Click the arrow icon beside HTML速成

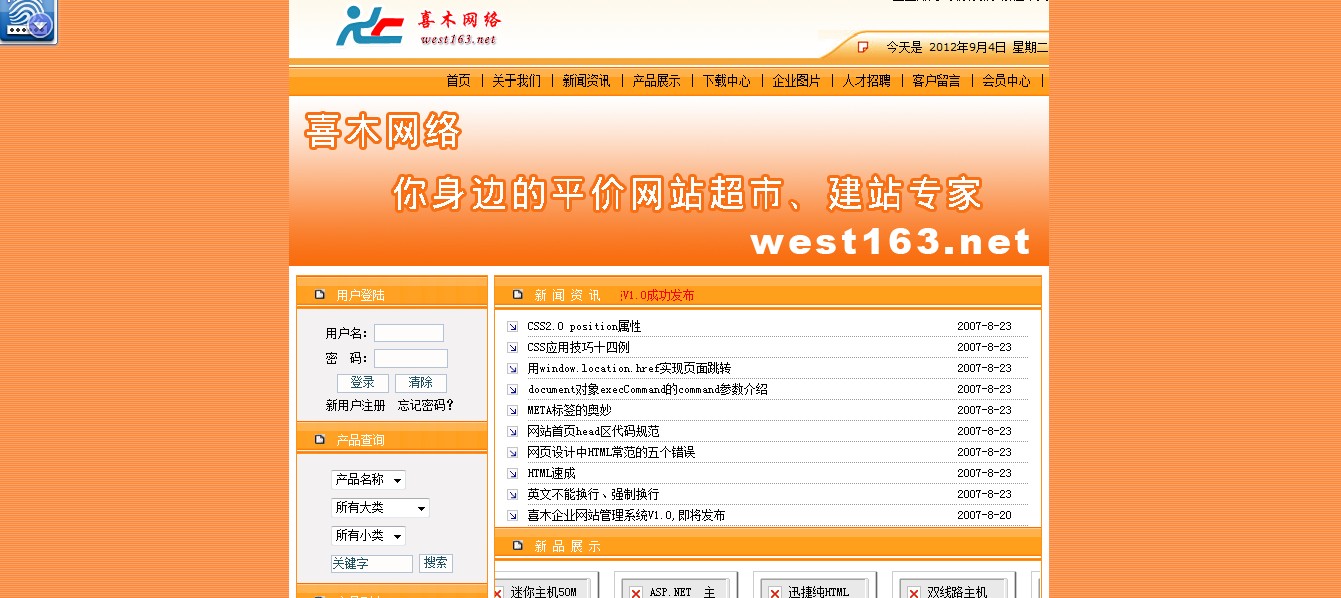(512, 474)
